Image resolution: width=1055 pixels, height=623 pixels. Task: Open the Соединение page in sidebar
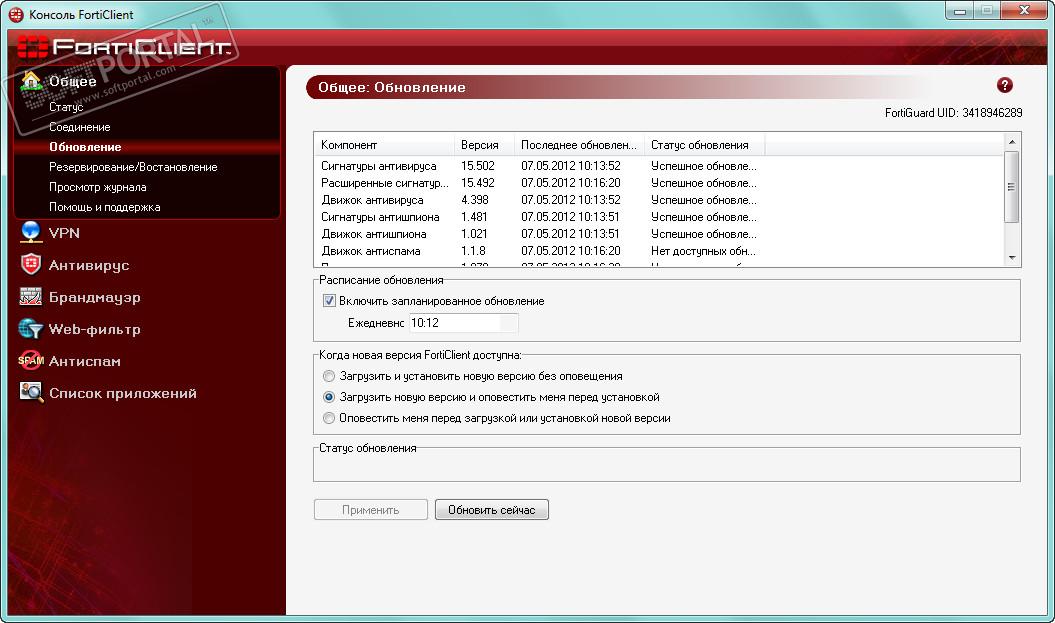[79, 127]
